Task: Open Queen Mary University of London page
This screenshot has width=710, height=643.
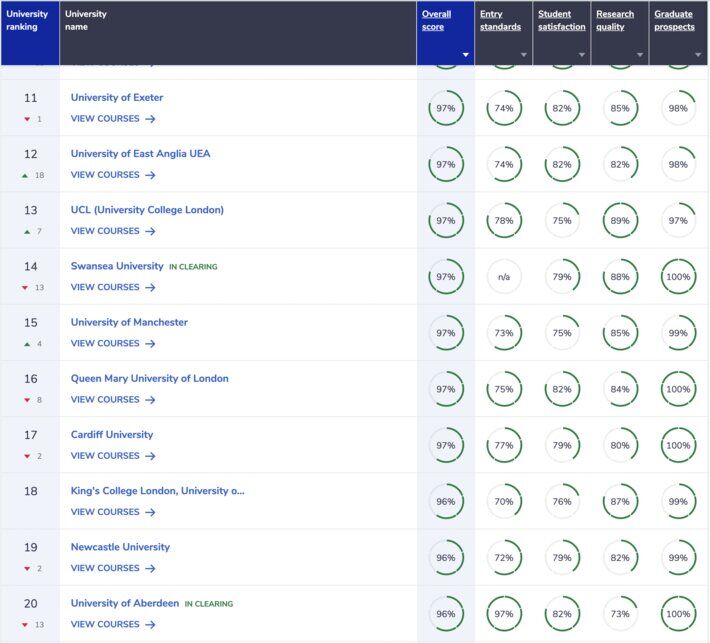Action: [149, 379]
